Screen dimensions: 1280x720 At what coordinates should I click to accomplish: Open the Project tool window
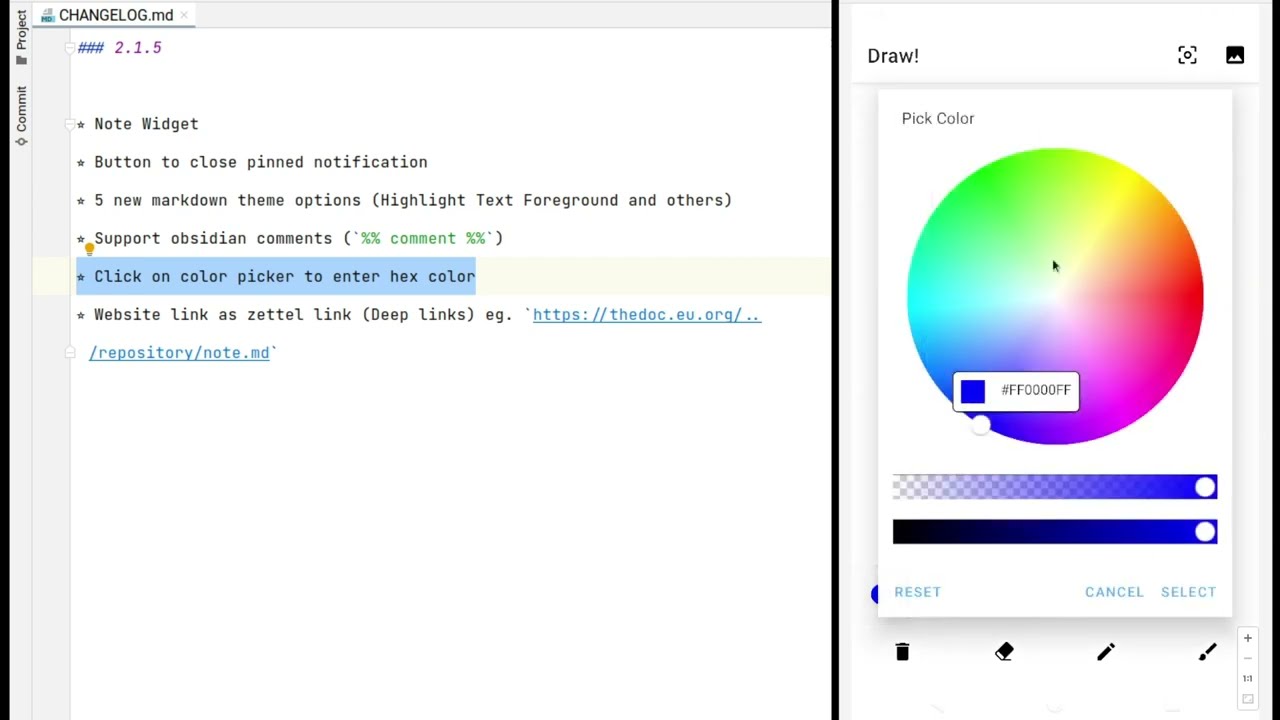(x=21, y=37)
